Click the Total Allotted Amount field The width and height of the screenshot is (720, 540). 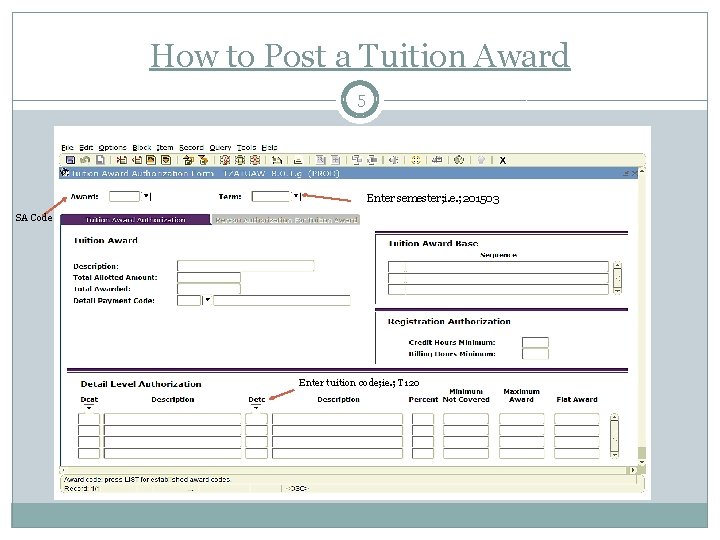[x=209, y=277]
